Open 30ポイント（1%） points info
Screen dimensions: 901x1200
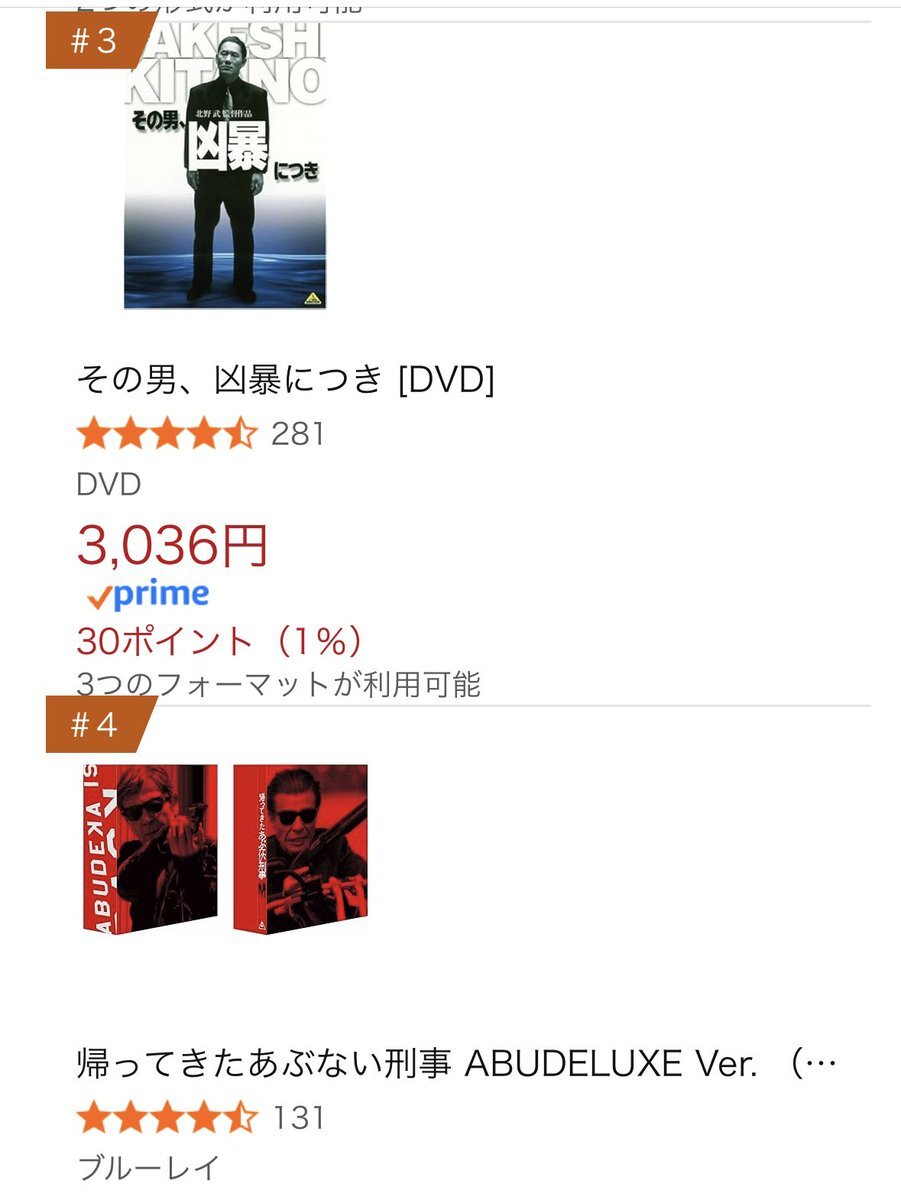pyautogui.click(x=219, y=641)
